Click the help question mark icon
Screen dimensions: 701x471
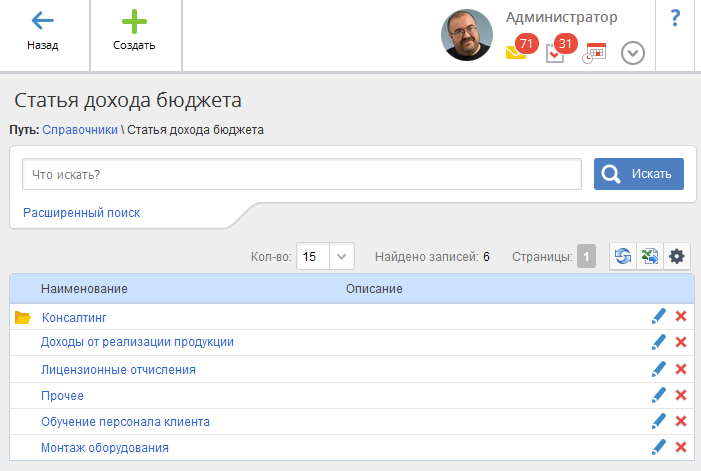(x=675, y=18)
